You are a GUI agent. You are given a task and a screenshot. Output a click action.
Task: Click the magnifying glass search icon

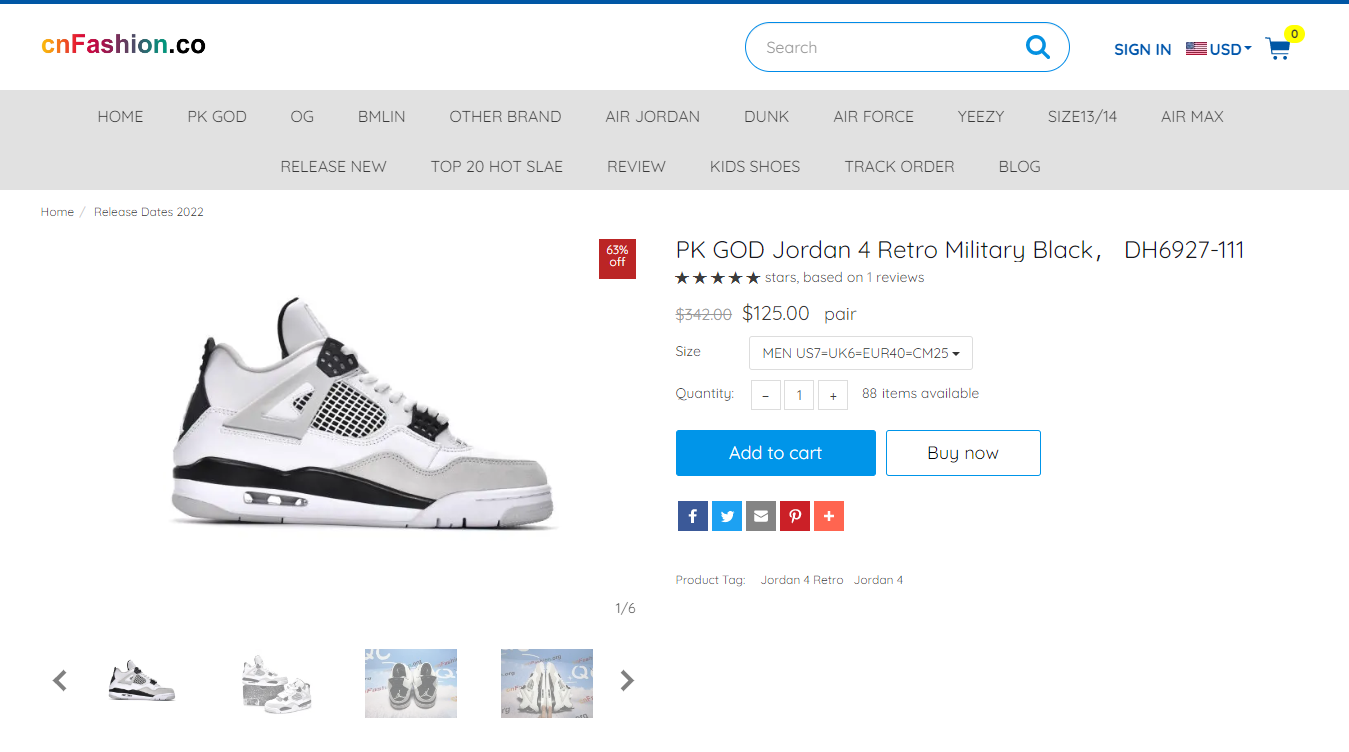[1037, 47]
